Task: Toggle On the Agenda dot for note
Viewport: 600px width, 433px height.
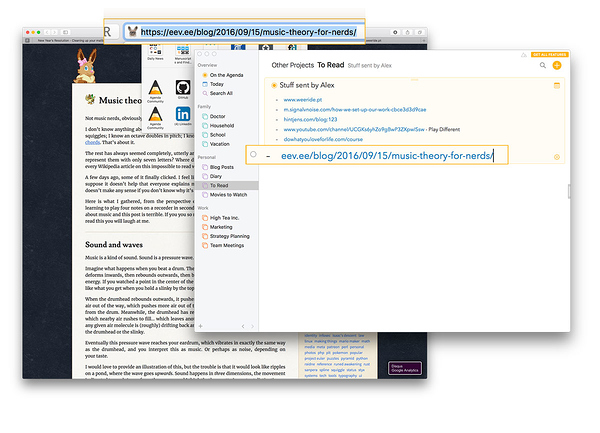Action: [x=274, y=85]
